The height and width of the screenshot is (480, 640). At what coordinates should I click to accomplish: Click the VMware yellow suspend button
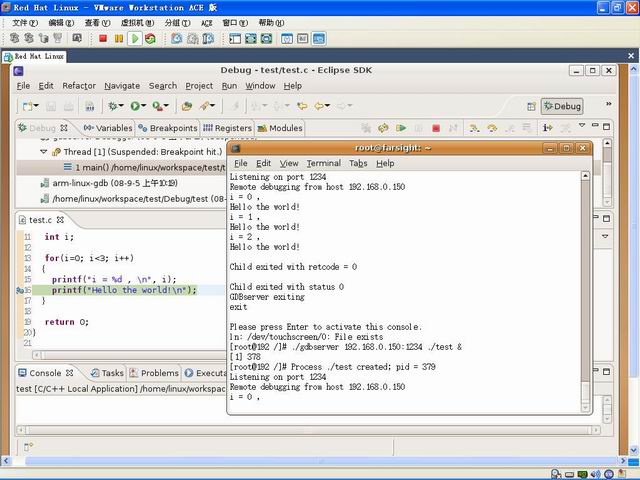tap(119, 39)
